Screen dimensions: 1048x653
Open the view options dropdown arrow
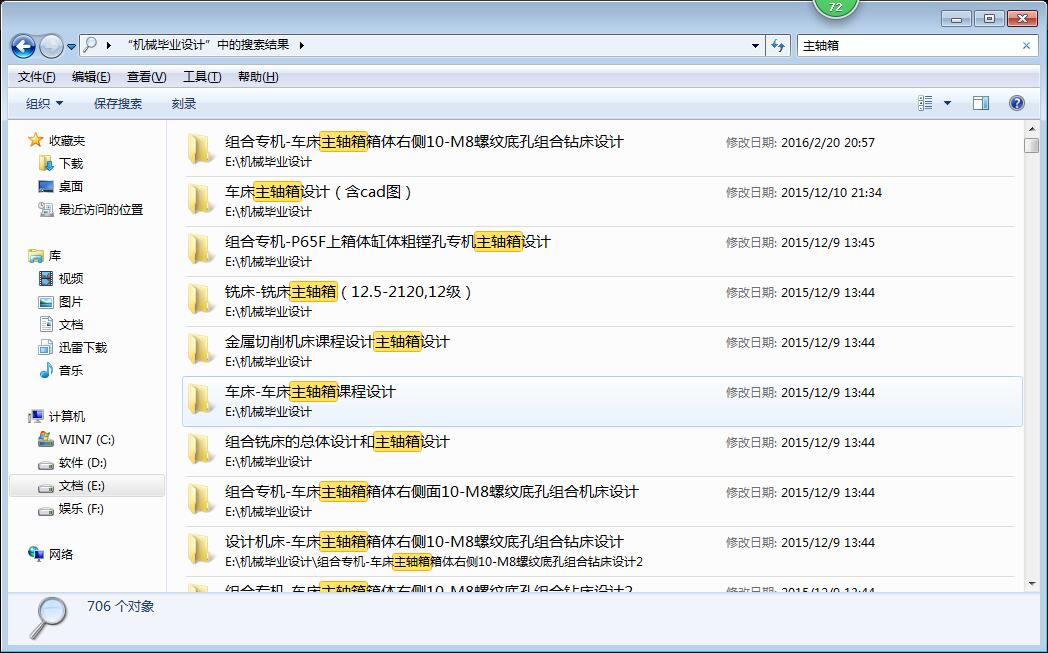click(x=947, y=103)
